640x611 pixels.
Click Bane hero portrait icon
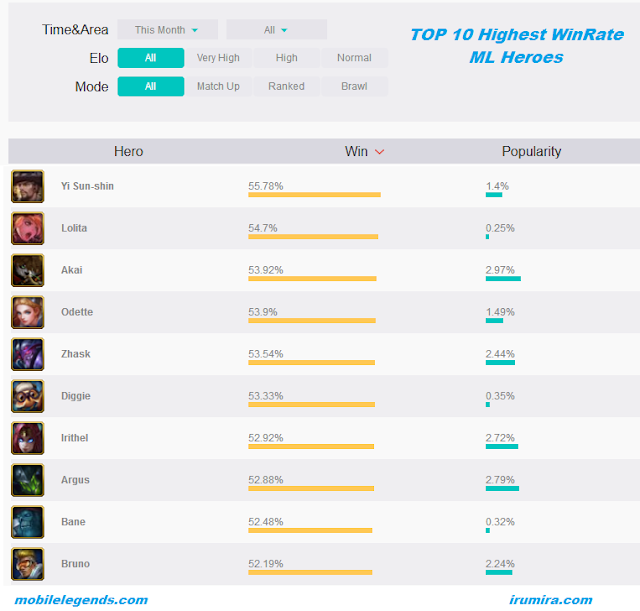[x=28, y=522]
